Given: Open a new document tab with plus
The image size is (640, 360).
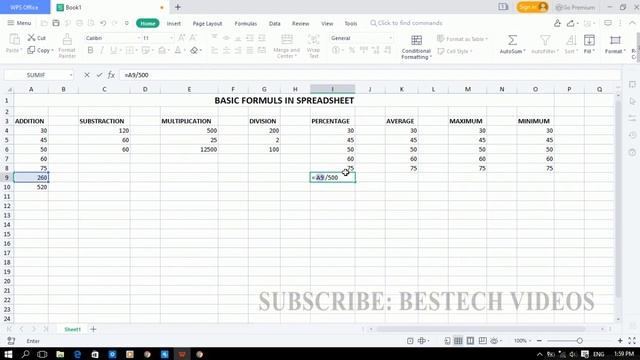Looking at the screenshot, I should (x=178, y=7).
